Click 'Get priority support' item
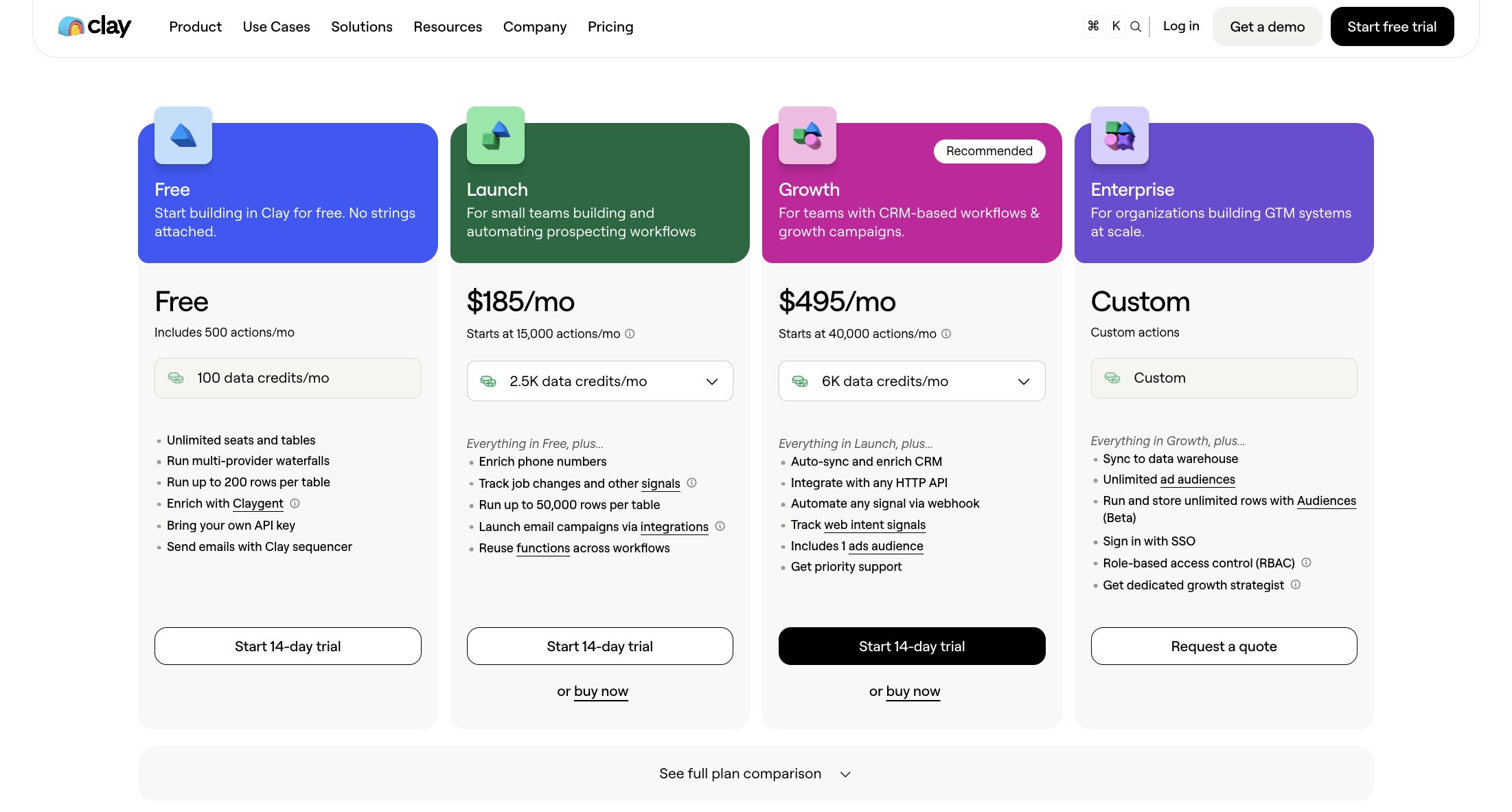 (x=846, y=567)
